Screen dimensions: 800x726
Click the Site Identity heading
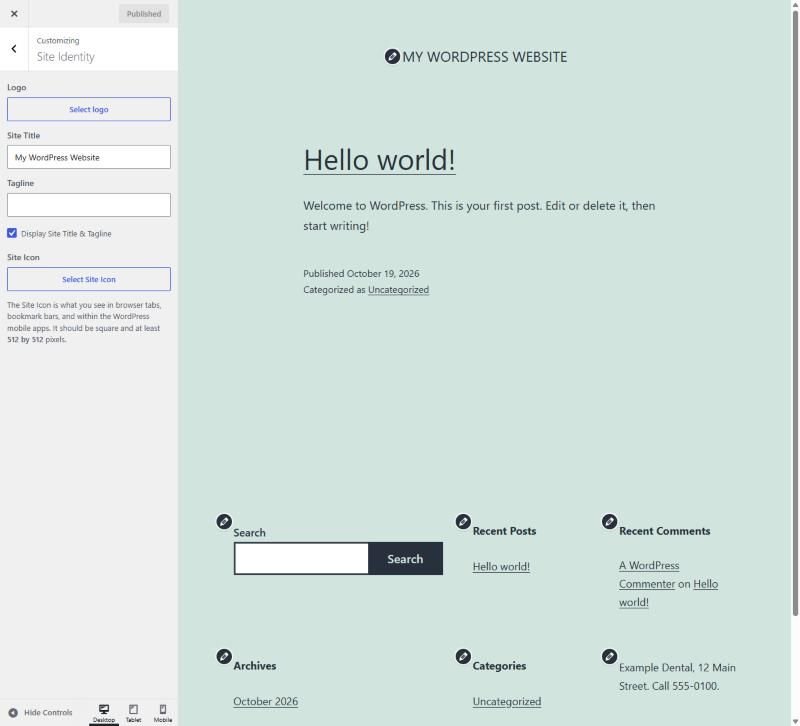(x=65, y=57)
